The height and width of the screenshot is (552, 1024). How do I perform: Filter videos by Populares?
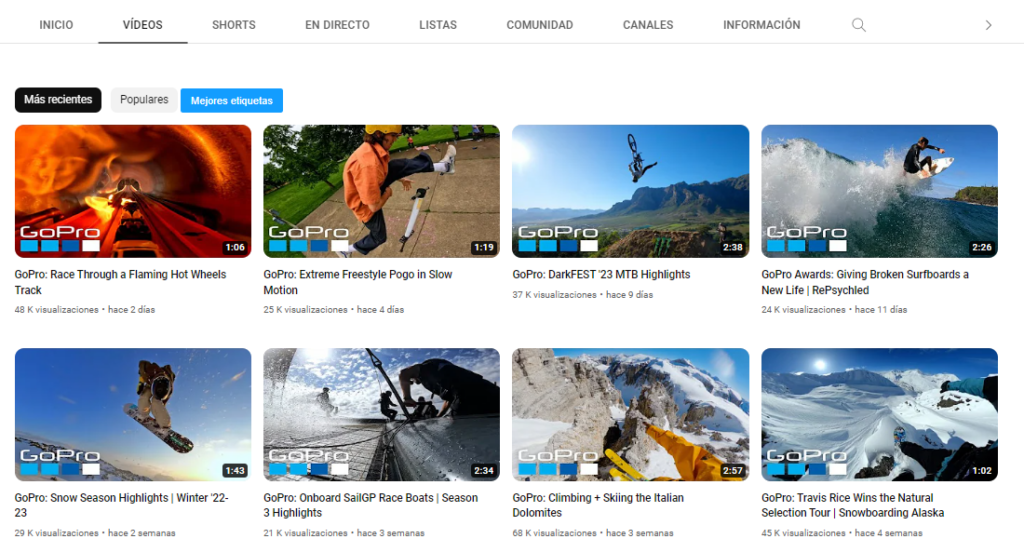tap(144, 100)
